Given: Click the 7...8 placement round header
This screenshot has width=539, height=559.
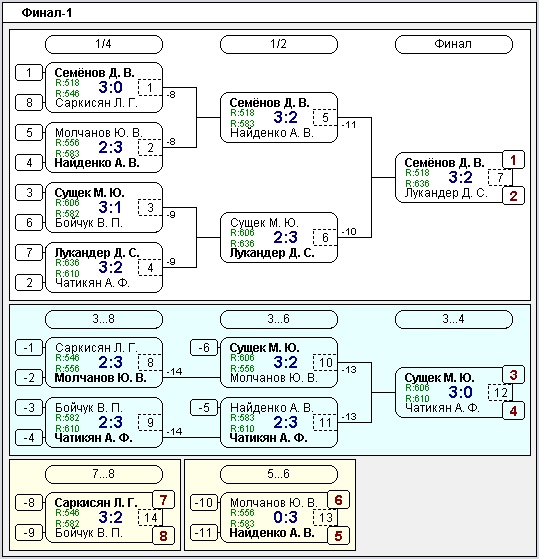Looking at the screenshot, I should (104, 474).
